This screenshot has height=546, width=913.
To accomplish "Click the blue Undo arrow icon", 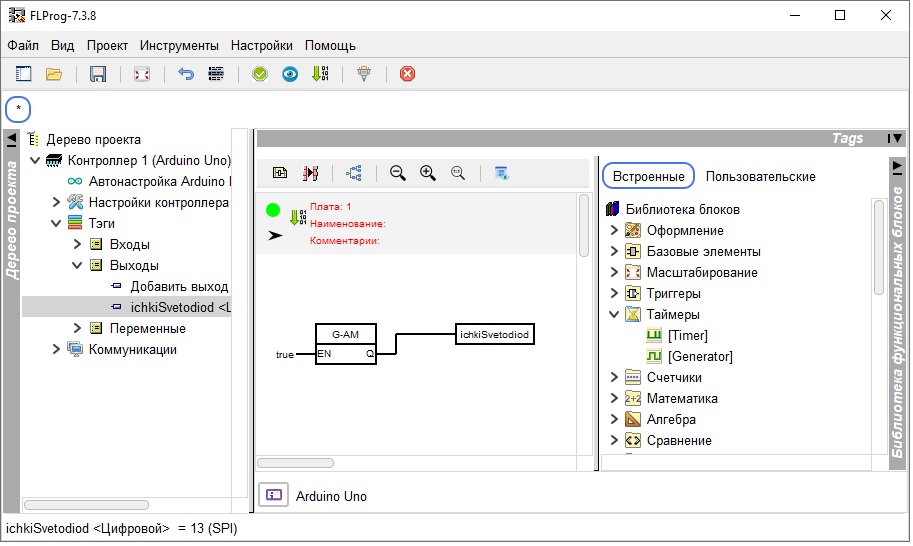I will click(x=185, y=74).
